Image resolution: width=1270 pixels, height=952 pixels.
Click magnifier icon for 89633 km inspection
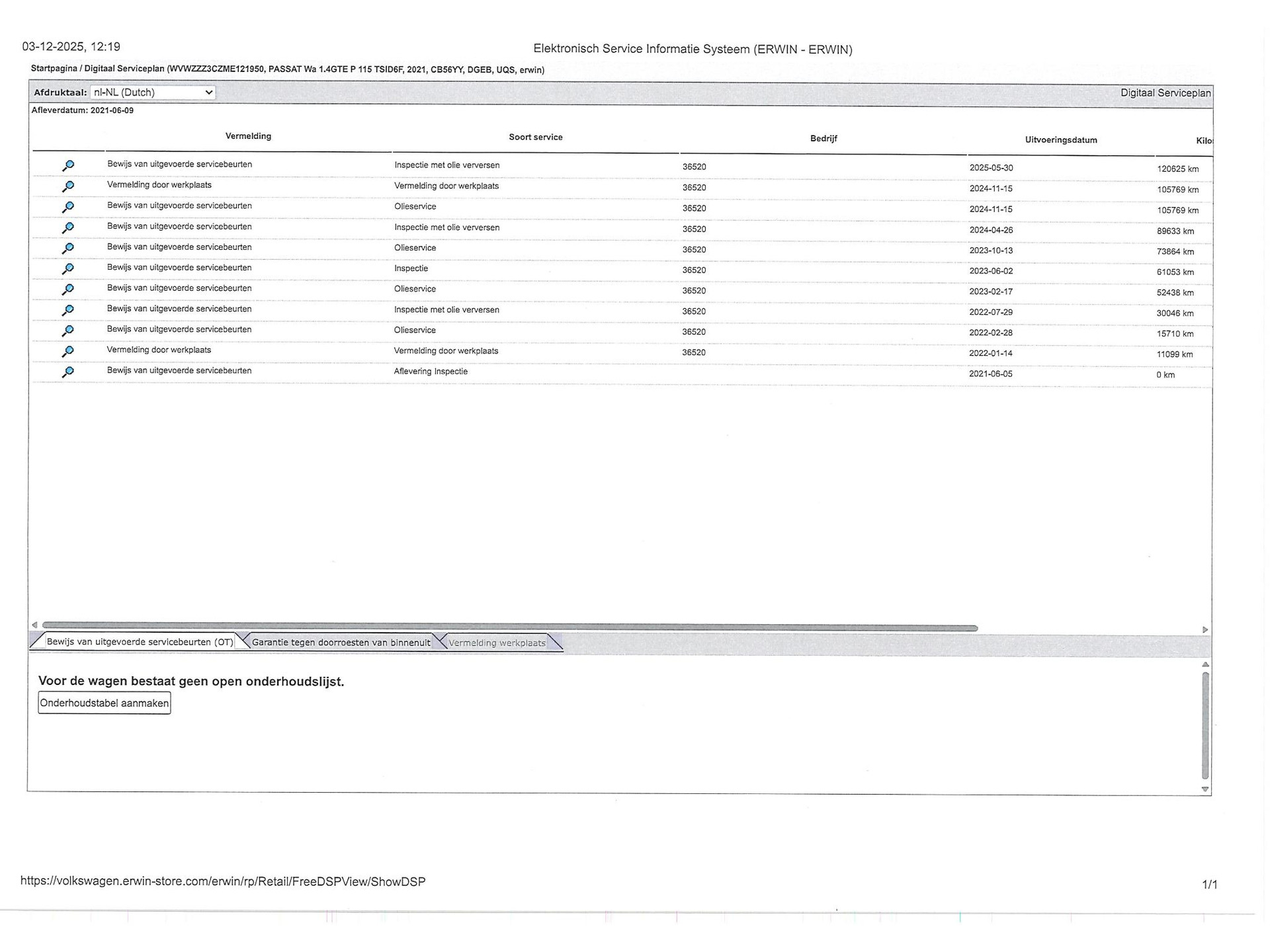[67, 227]
